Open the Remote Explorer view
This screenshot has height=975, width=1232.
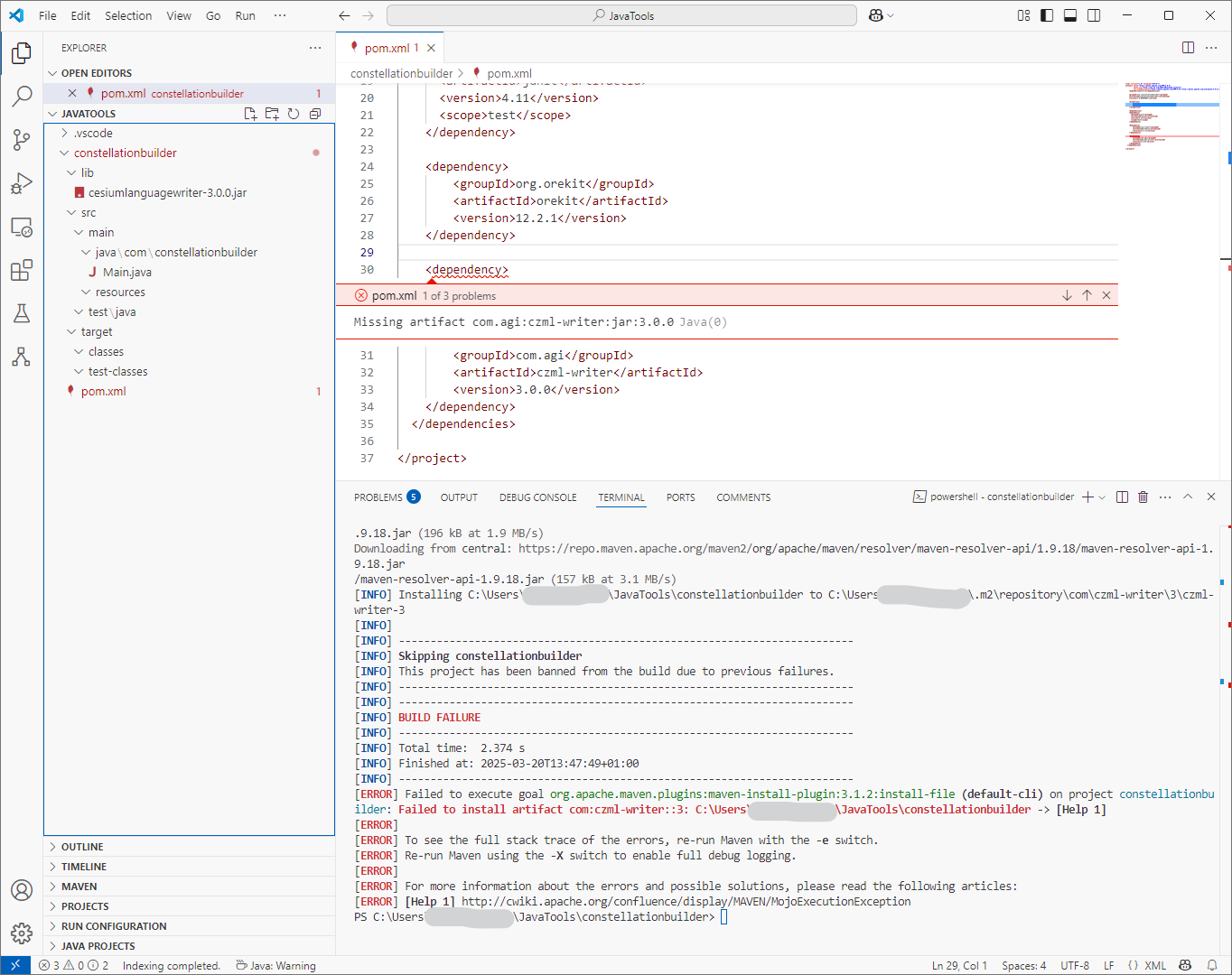22,227
